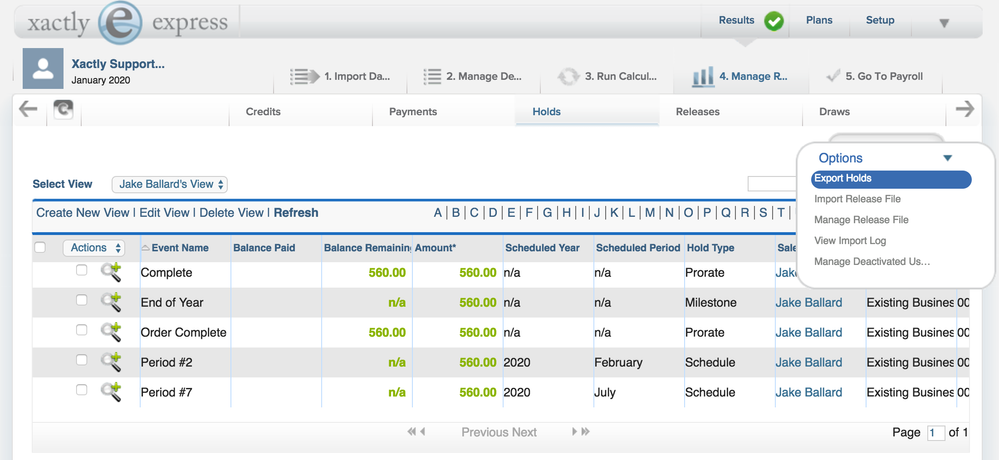
Task: Click the Edit View link
Action: [164, 213]
